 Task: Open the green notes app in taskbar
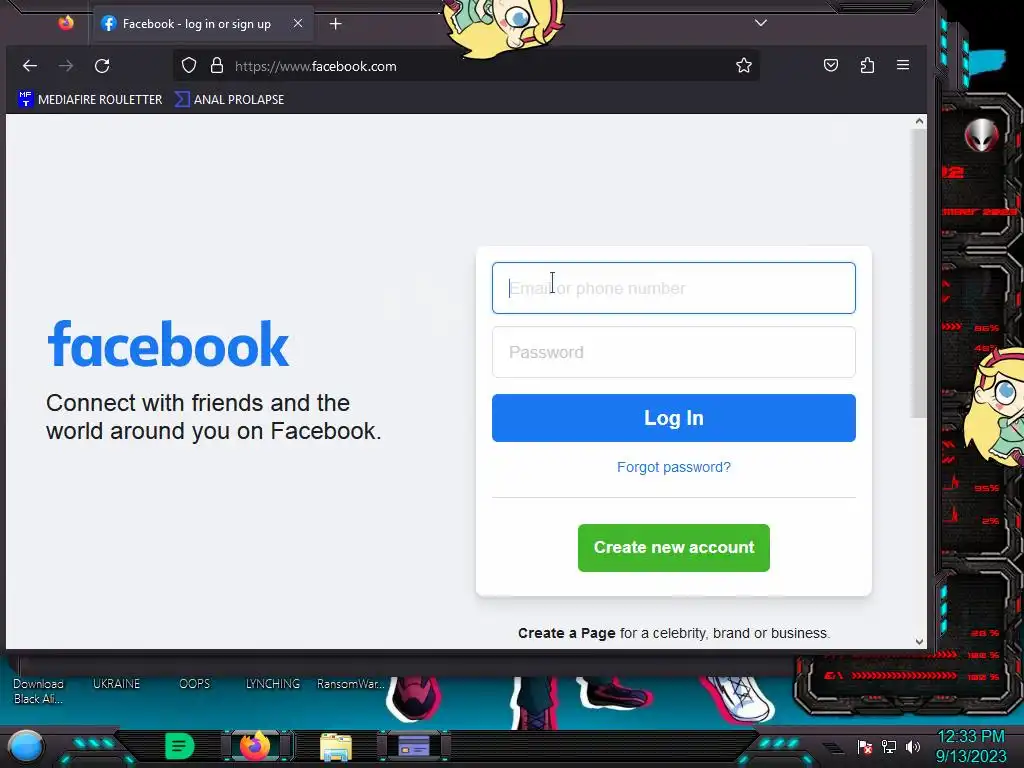coord(180,746)
